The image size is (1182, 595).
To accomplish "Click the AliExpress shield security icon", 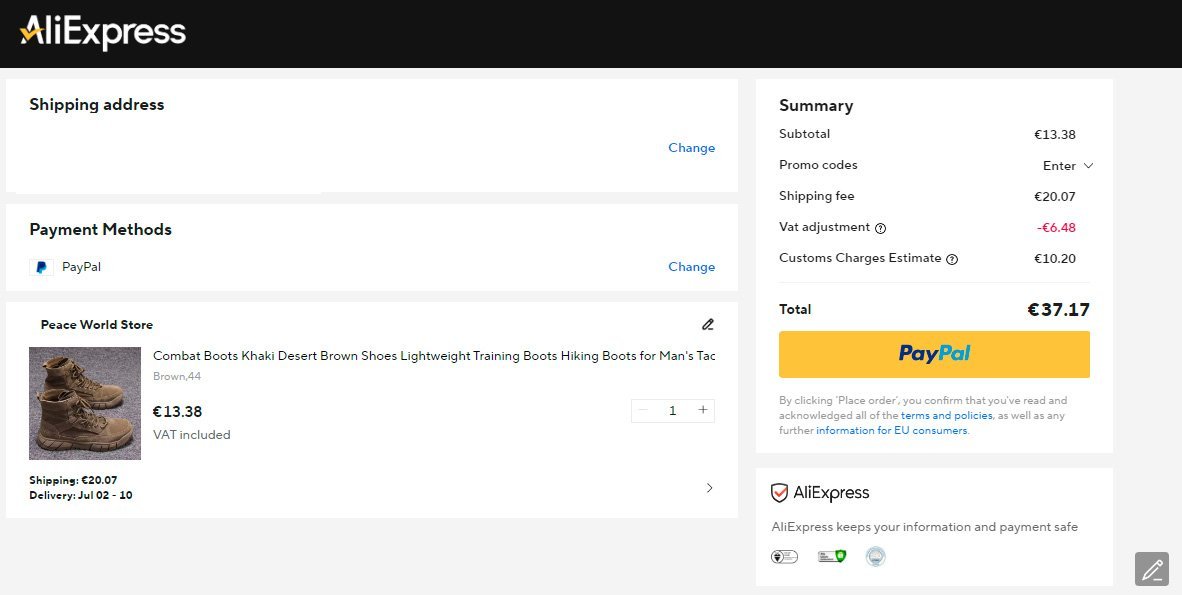I will [x=779, y=493].
